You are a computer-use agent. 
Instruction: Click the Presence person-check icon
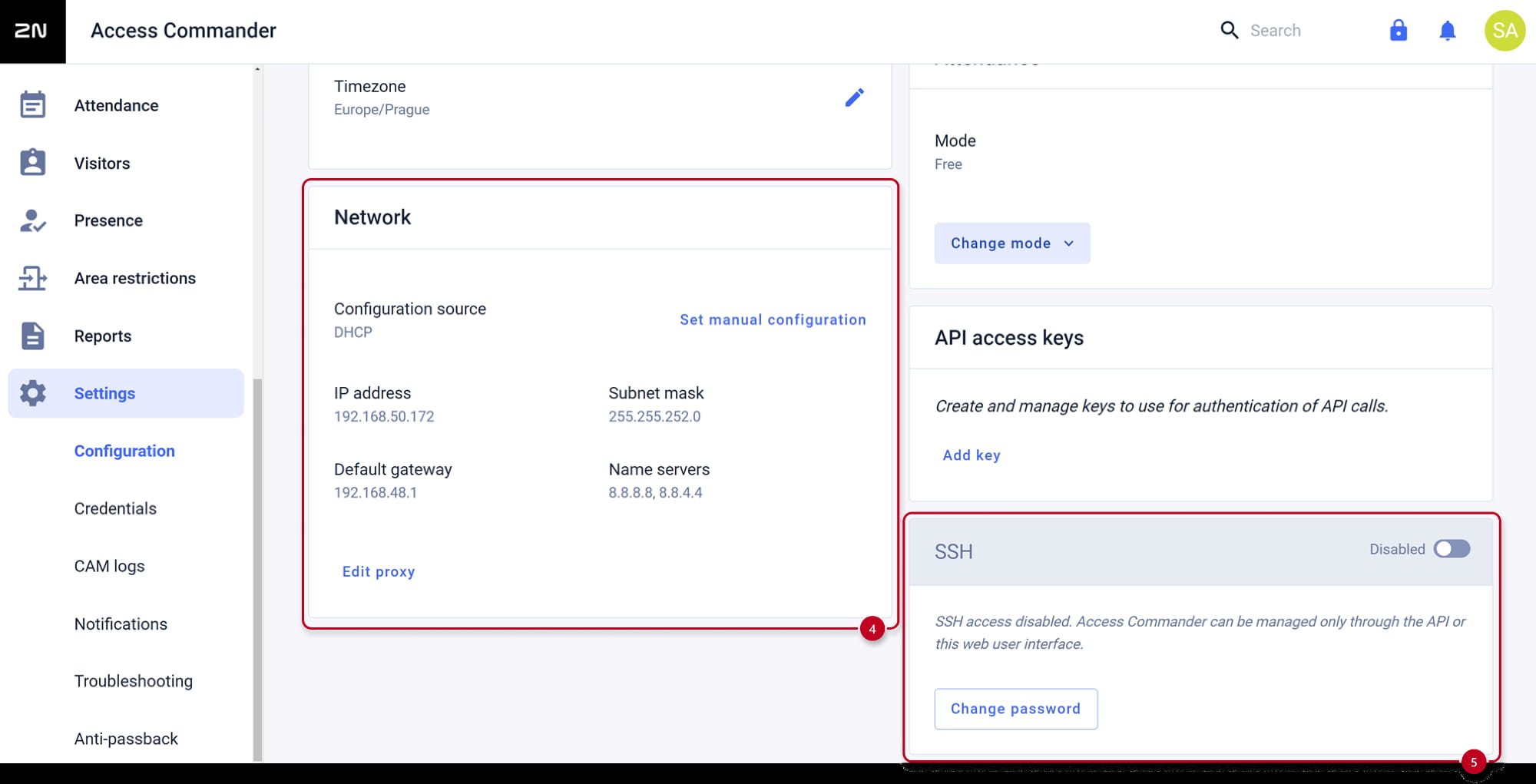click(32, 220)
